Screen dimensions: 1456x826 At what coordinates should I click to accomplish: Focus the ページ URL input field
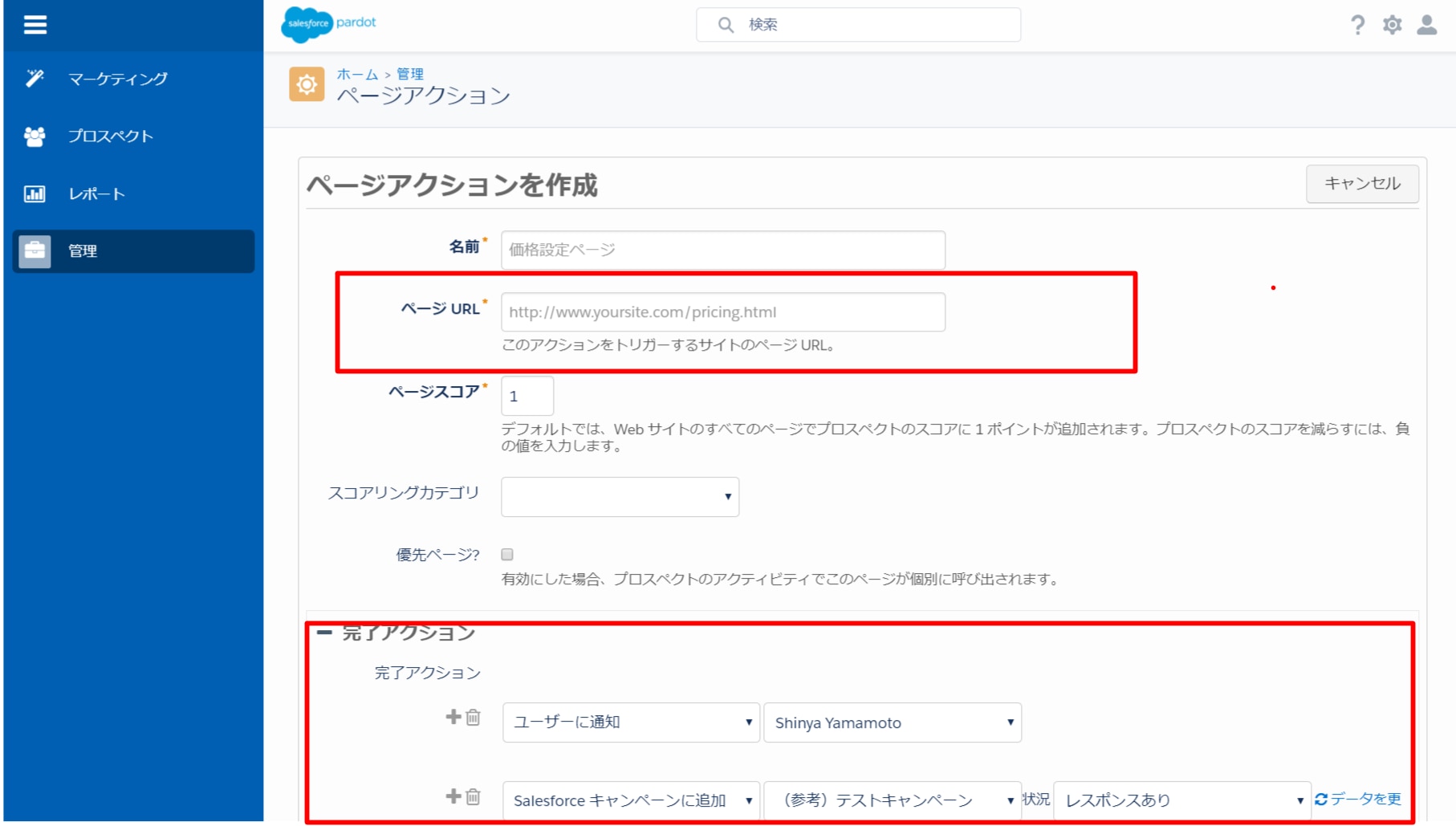[x=723, y=312]
